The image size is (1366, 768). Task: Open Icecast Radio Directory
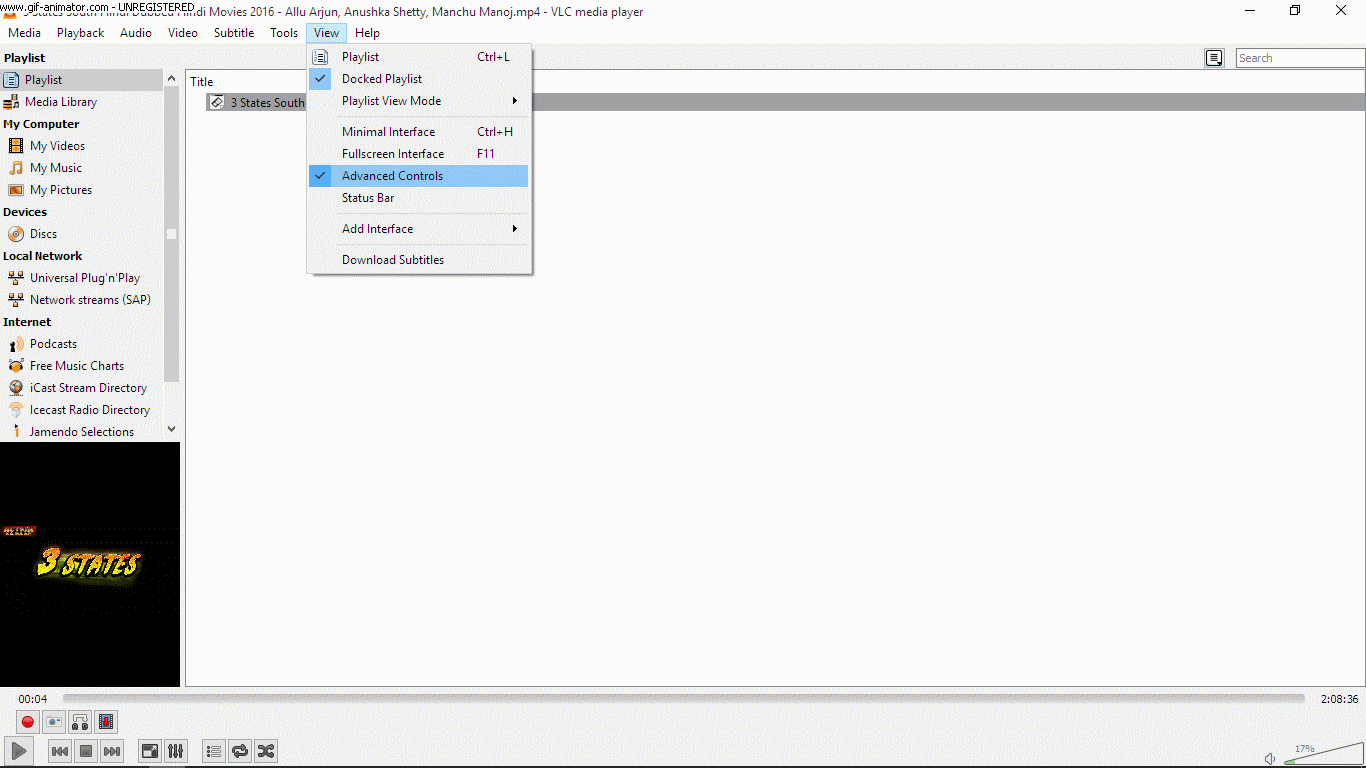pyautogui.click(x=82, y=410)
